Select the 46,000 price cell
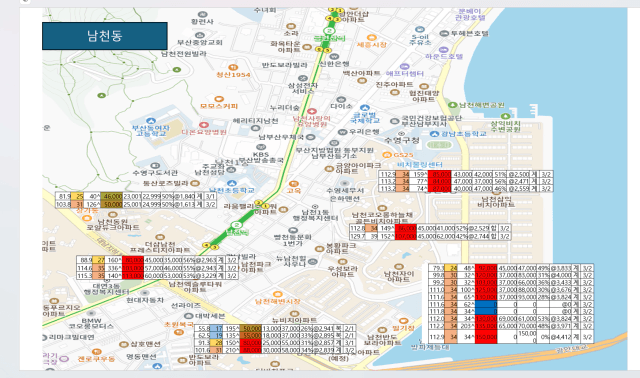640x378 pixels. [x=111, y=196]
